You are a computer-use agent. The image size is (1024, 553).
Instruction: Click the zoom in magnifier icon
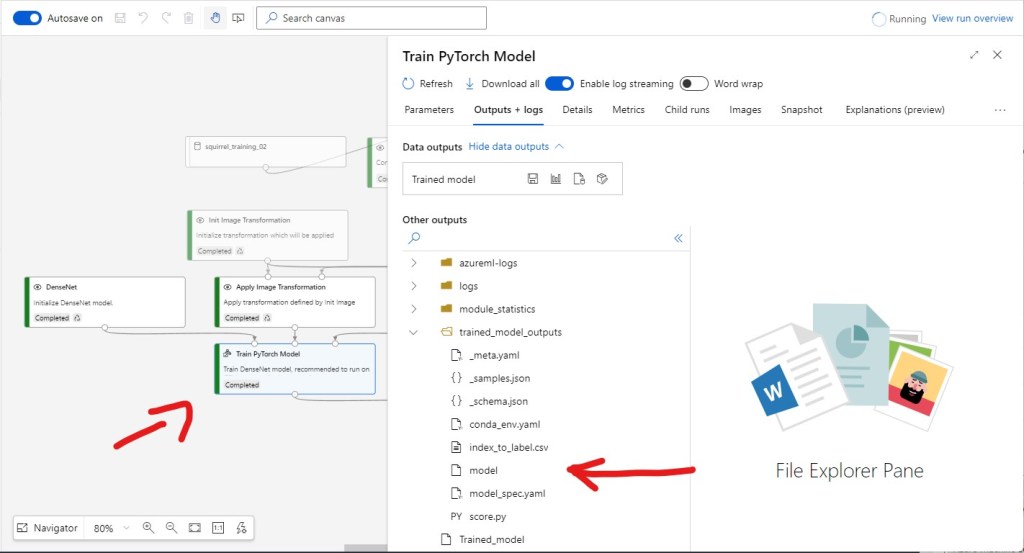148,528
